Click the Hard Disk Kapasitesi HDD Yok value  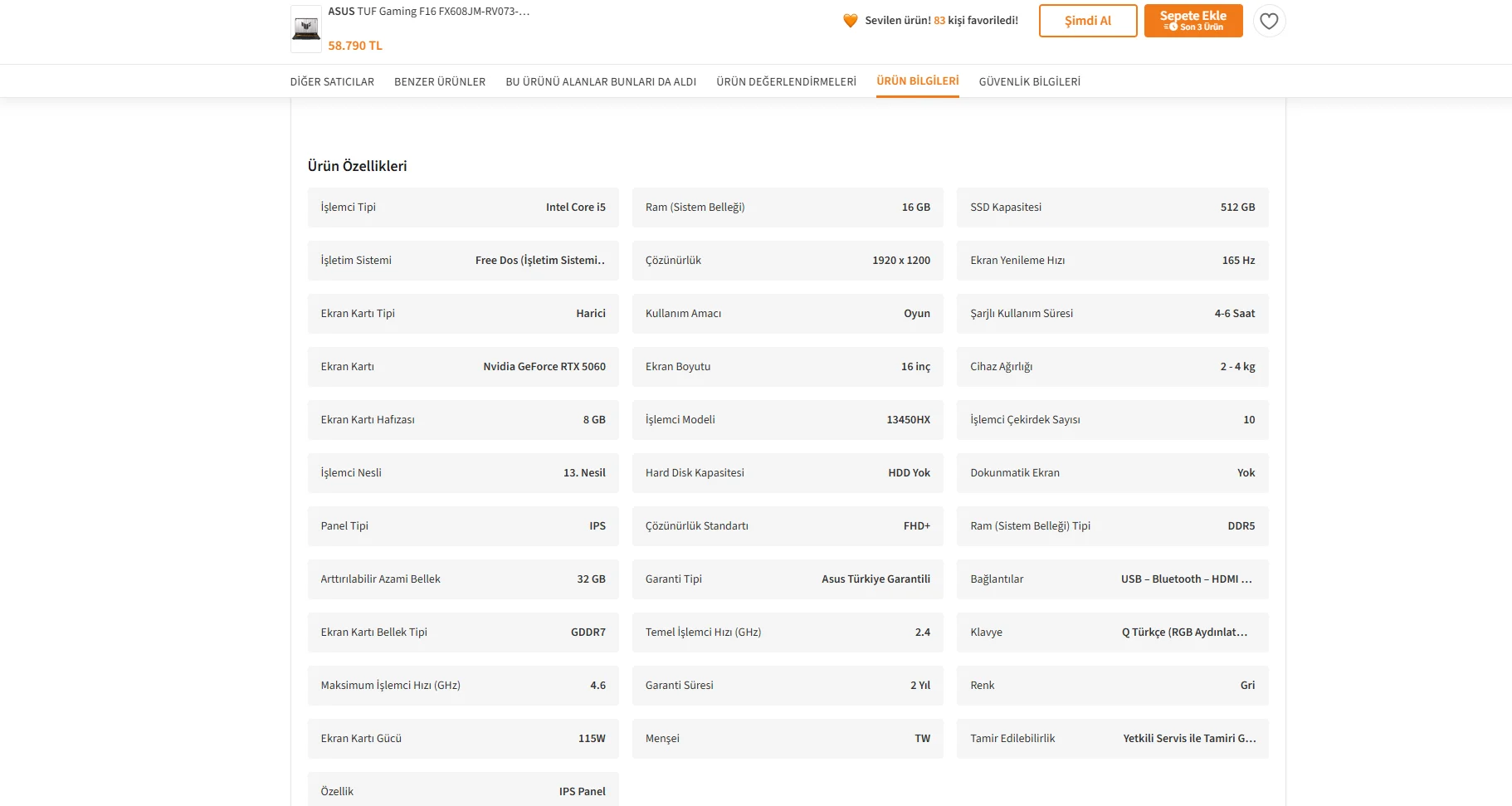click(x=910, y=473)
